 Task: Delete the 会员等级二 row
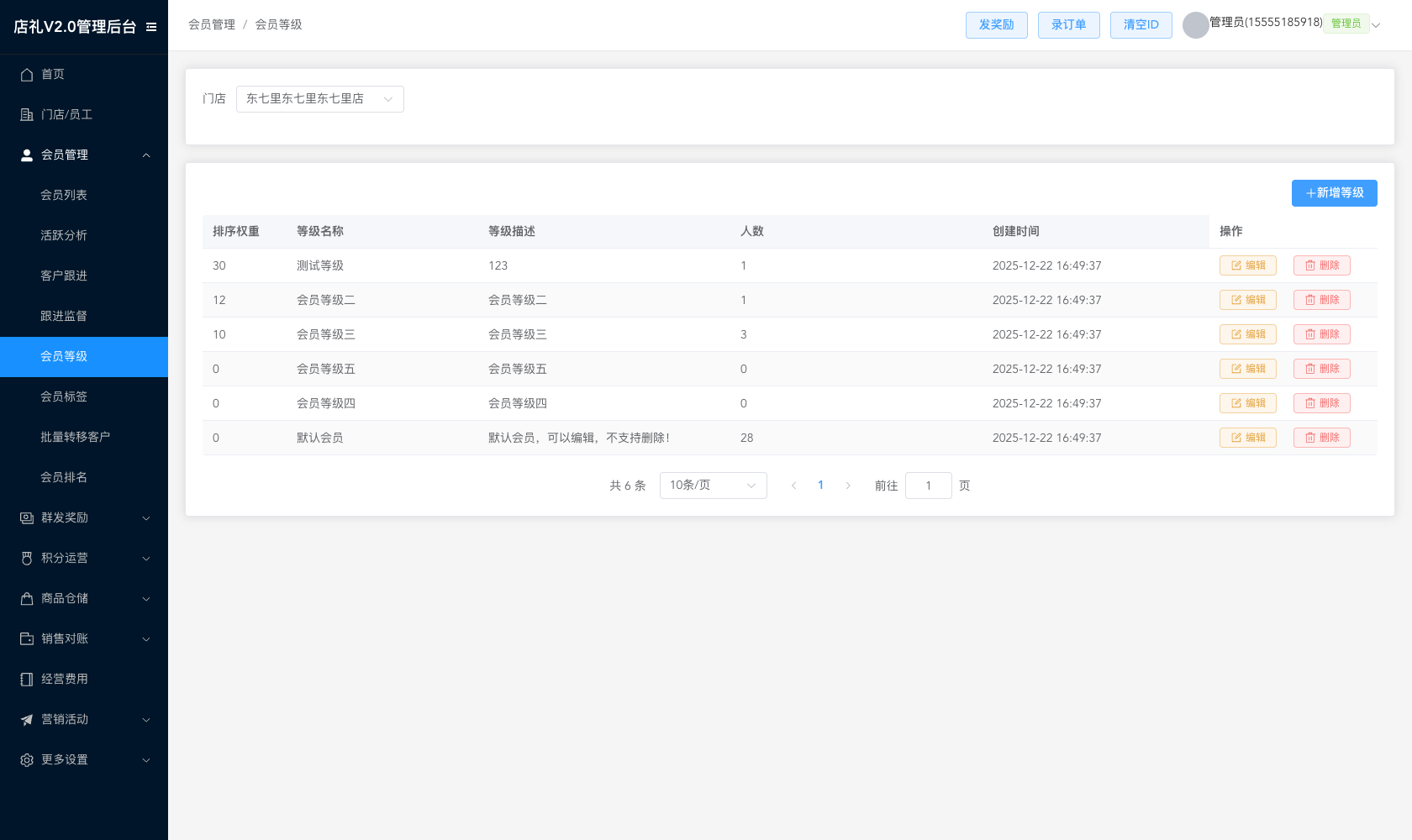click(x=1322, y=300)
